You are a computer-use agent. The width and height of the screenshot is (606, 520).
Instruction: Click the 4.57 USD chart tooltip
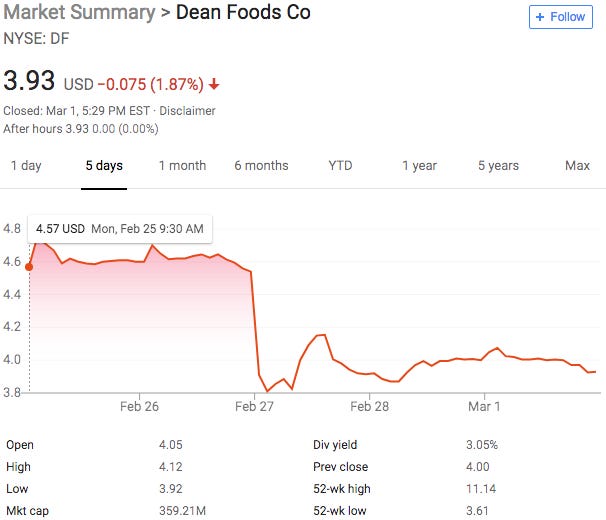pos(119,229)
